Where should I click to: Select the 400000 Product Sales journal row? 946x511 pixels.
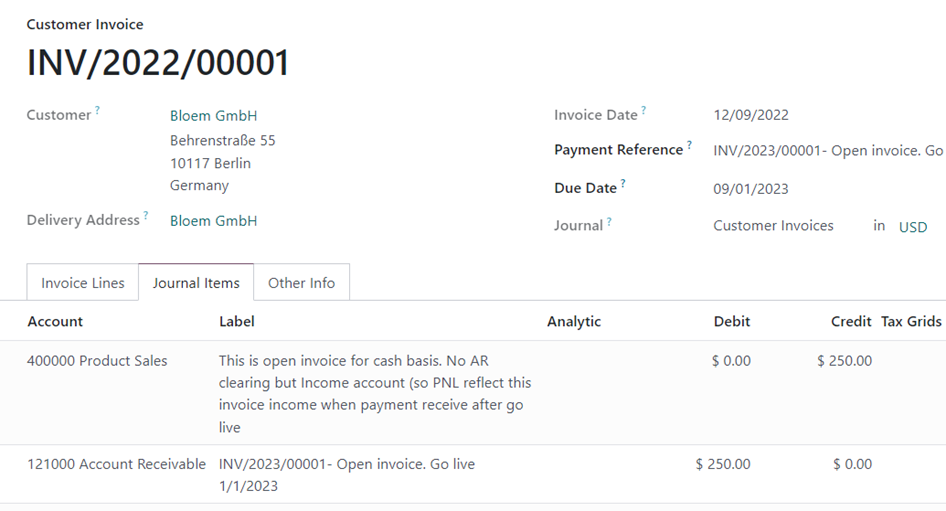click(473, 393)
